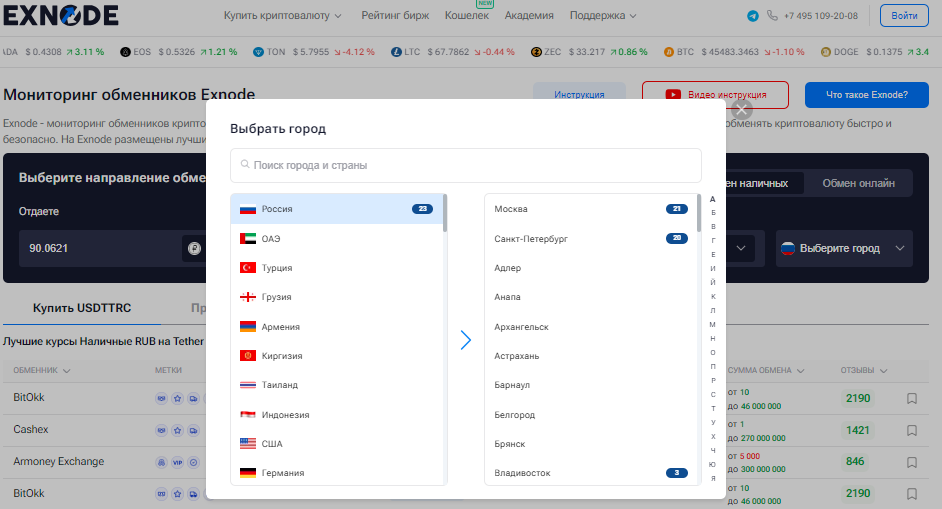This screenshot has height=509, width=942.
Task: Select США country
Action: (336, 443)
